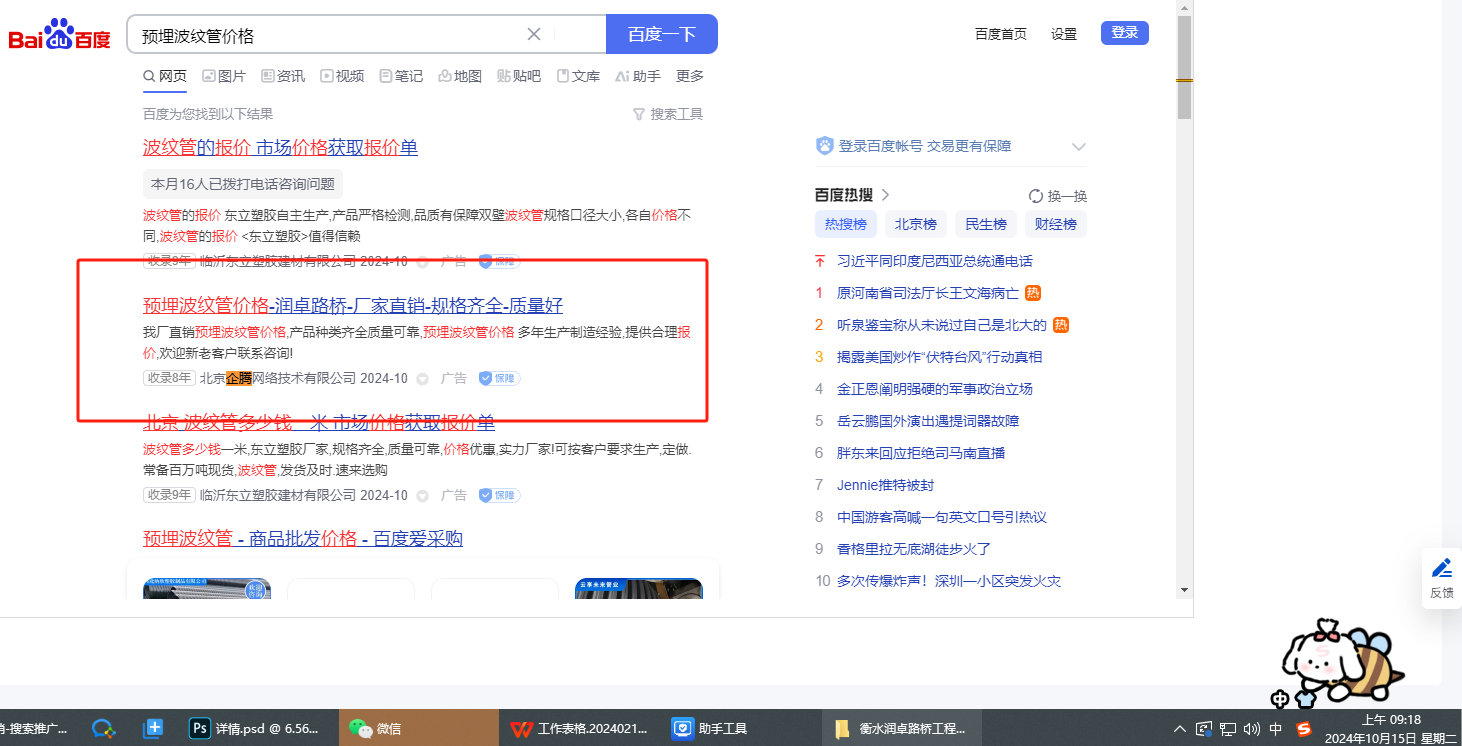Open WPS 工作表格 taskbar item
Image resolution: width=1462 pixels, height=746 pixels.
(578, 729)
